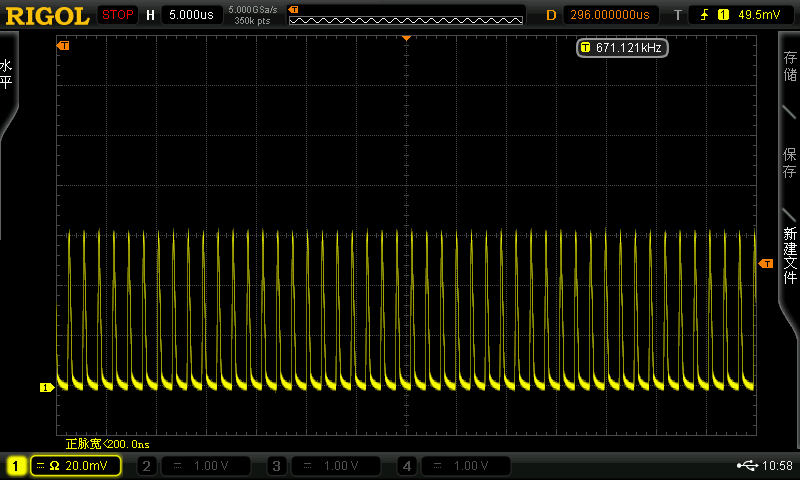
Task: Click the red STOP status button
Action: (118, 15)
